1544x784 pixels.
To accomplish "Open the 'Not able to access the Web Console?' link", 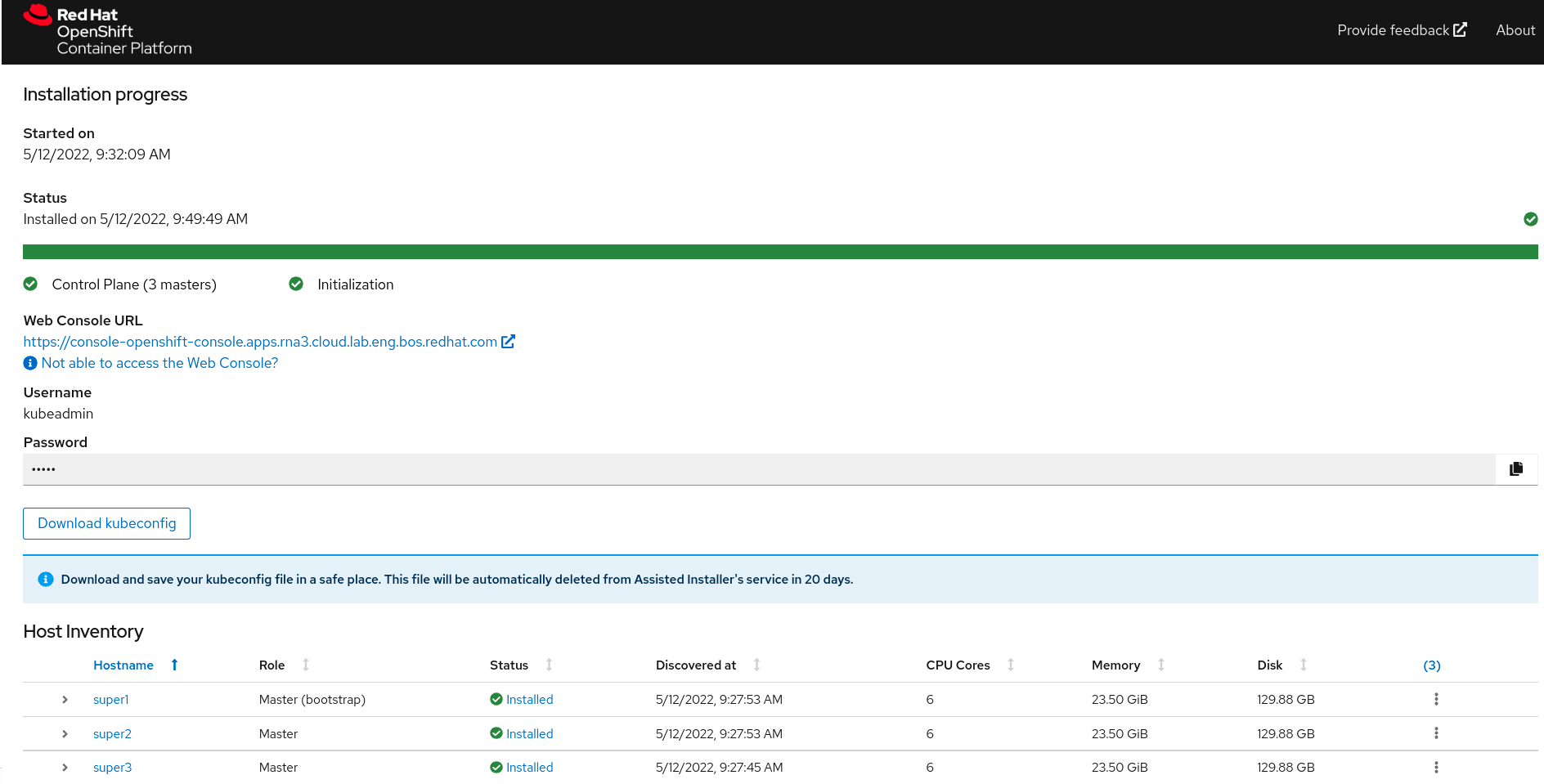I will [159, 363].
